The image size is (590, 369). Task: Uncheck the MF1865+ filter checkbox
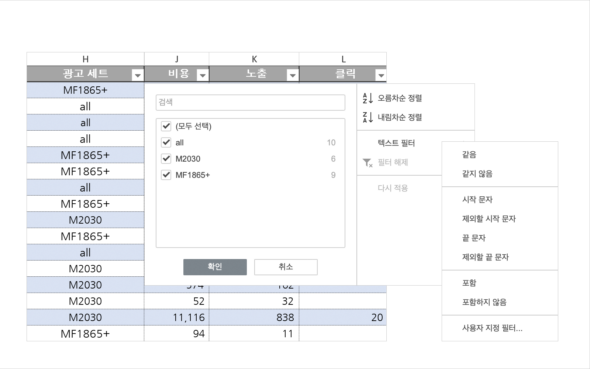pyautogui.click(x=166, y=175)
